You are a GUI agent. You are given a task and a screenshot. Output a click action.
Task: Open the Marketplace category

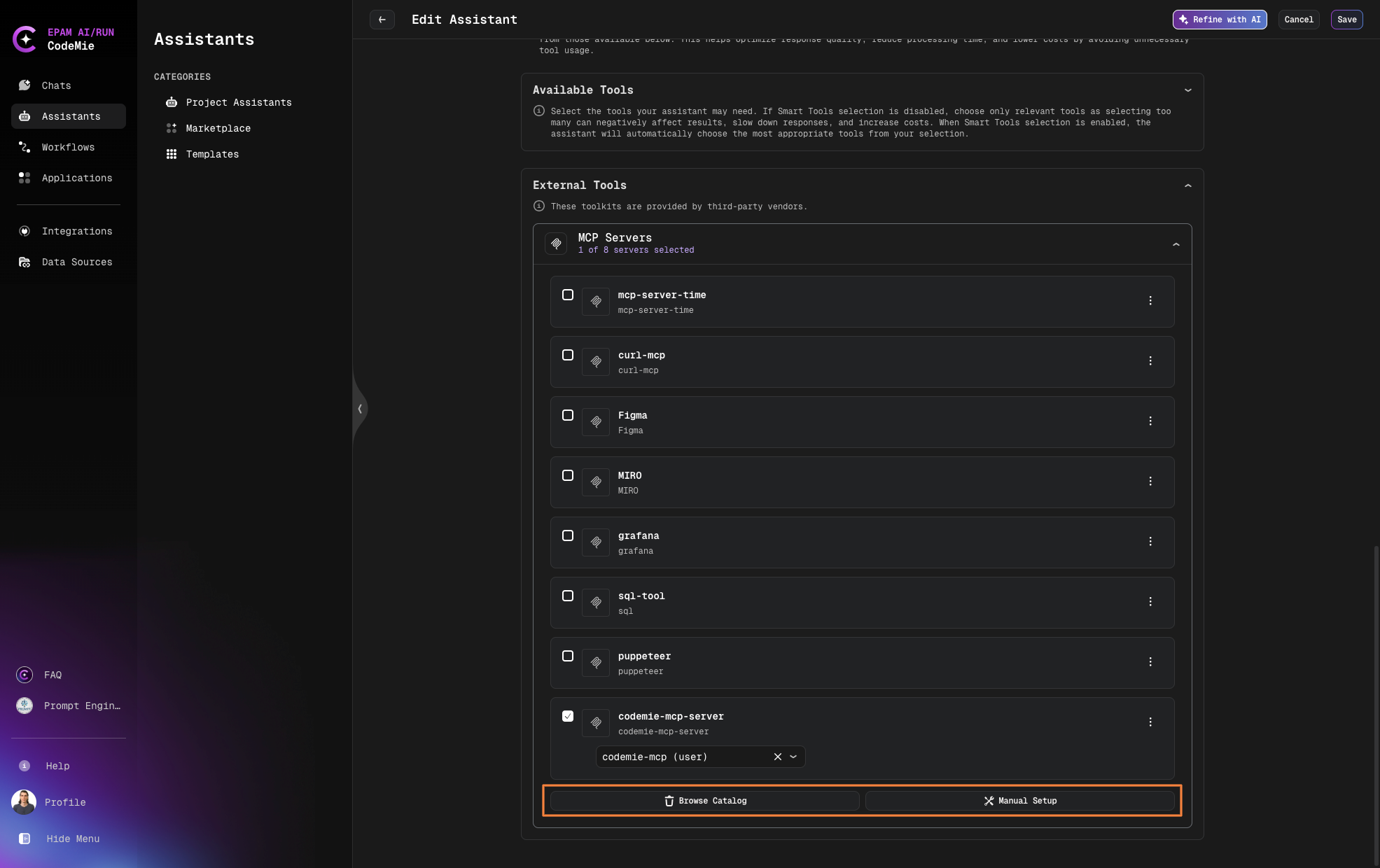point(218,128)
